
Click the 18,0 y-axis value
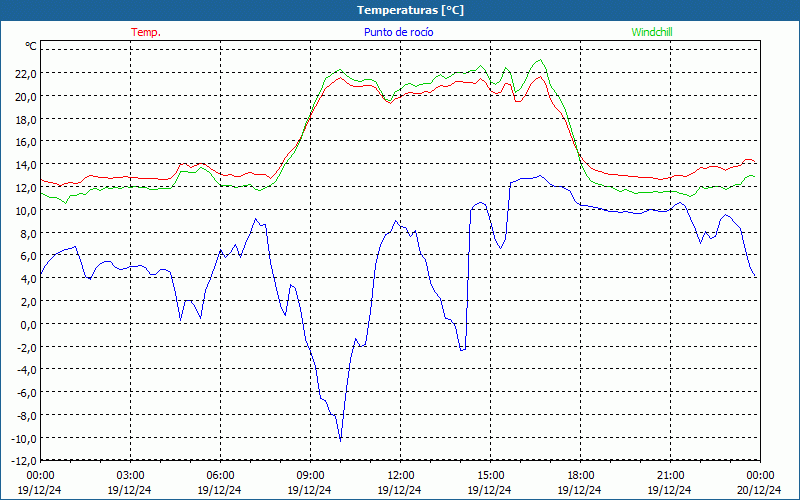point(26,119)
